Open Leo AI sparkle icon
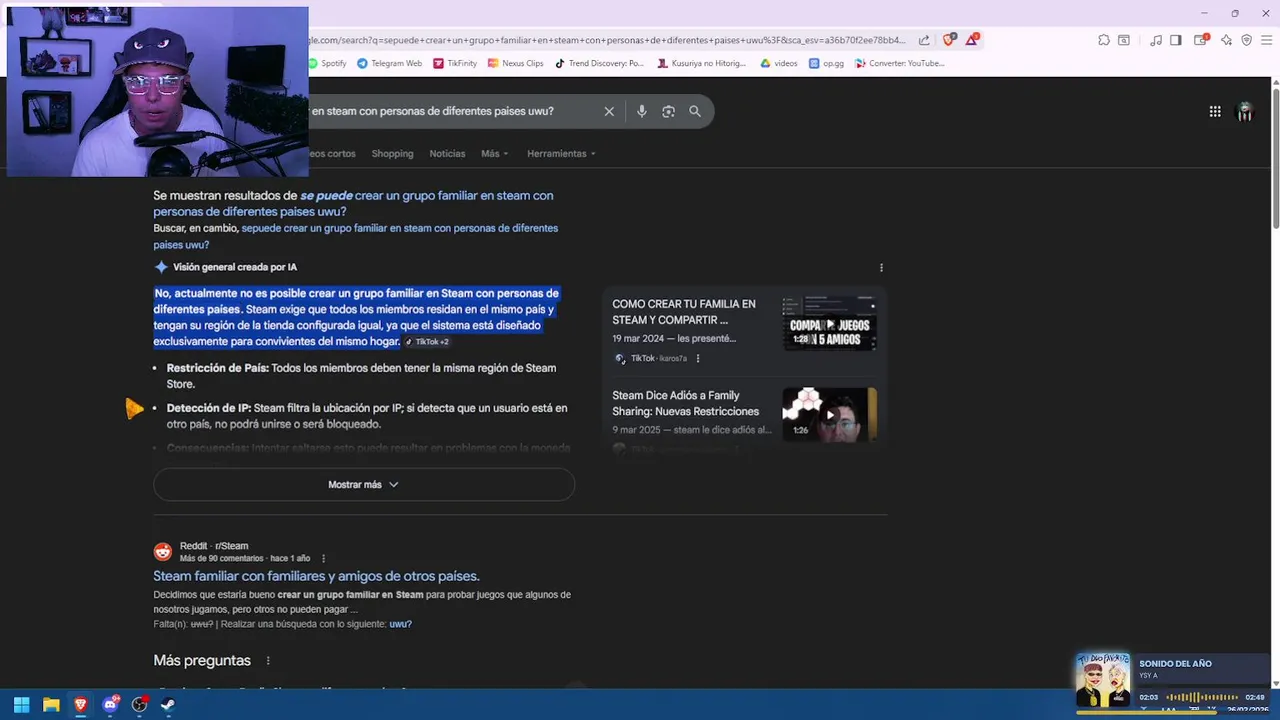The width and height of the screenshot is (1280, 720). coord(1227,40)
